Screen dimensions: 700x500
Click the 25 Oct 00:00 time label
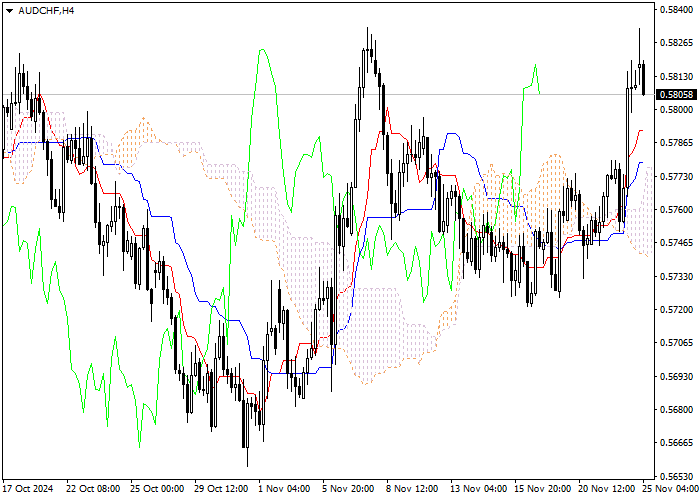[157, 489]
